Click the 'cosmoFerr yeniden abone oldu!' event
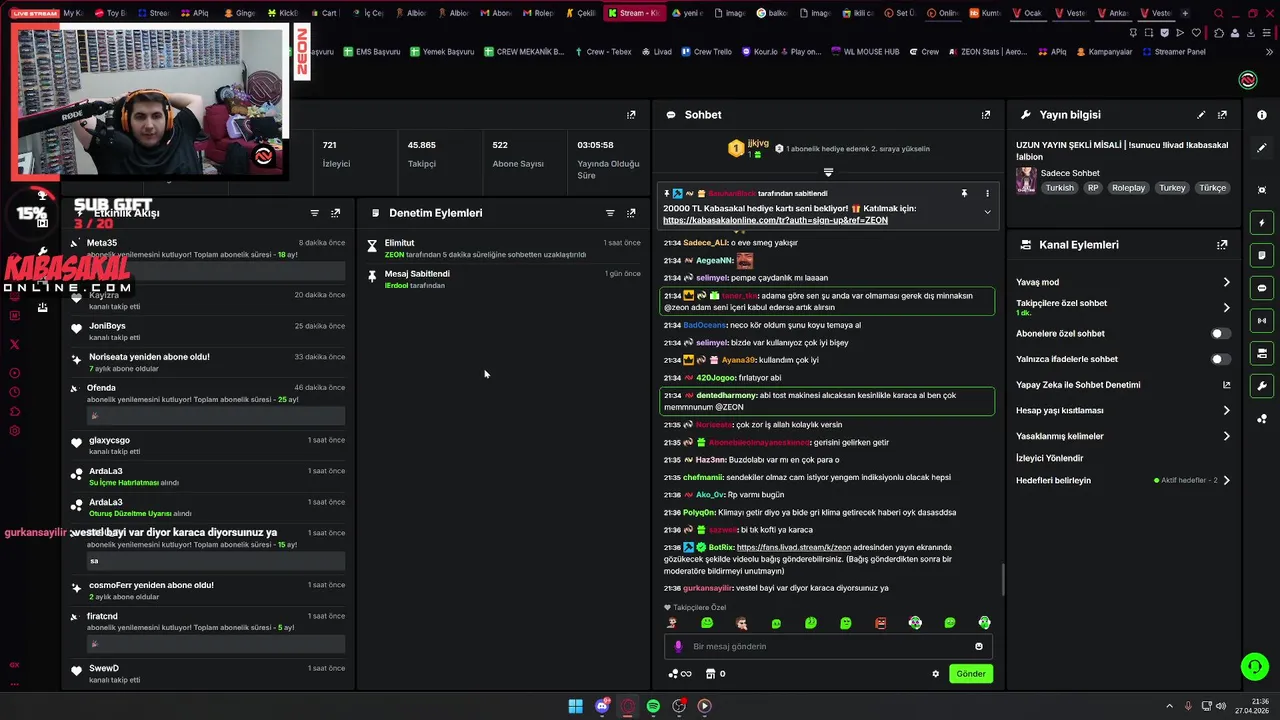This screenshot has width=1280, height=720. [208, 590]
